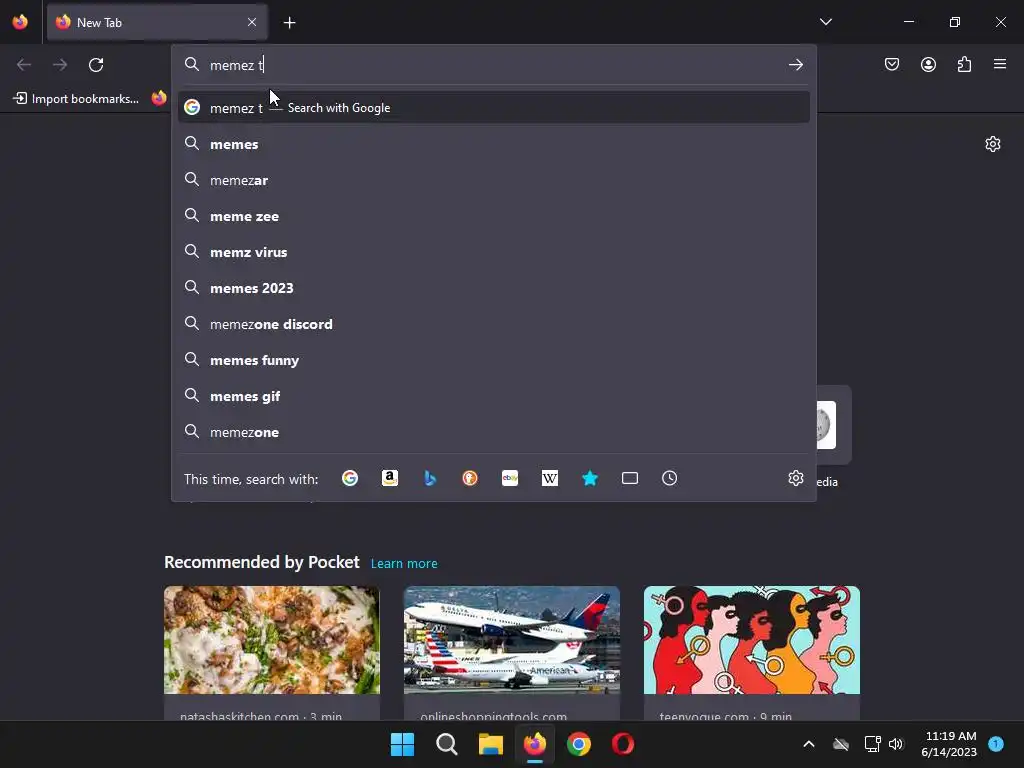Screen dimensions: 1024x768
Task: Pick 'memes gif' suggestion
Action: point(494,396)
